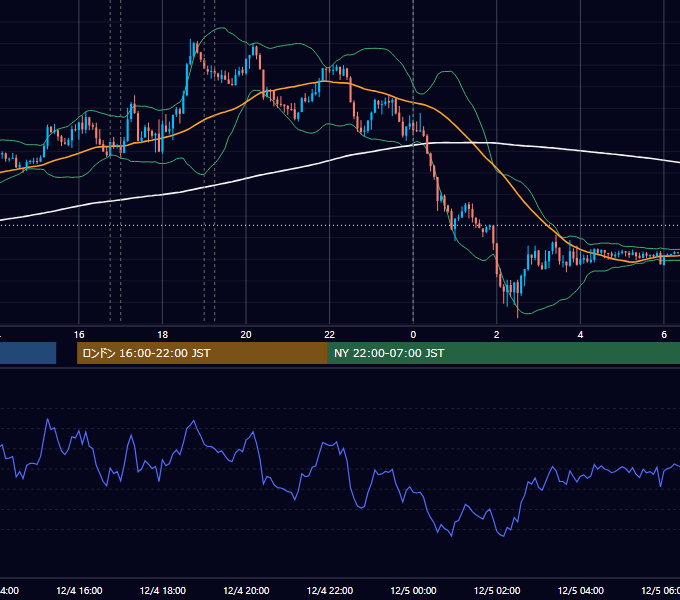
Task: Click the hour label 0 on time axis
Action: [413, 335]
